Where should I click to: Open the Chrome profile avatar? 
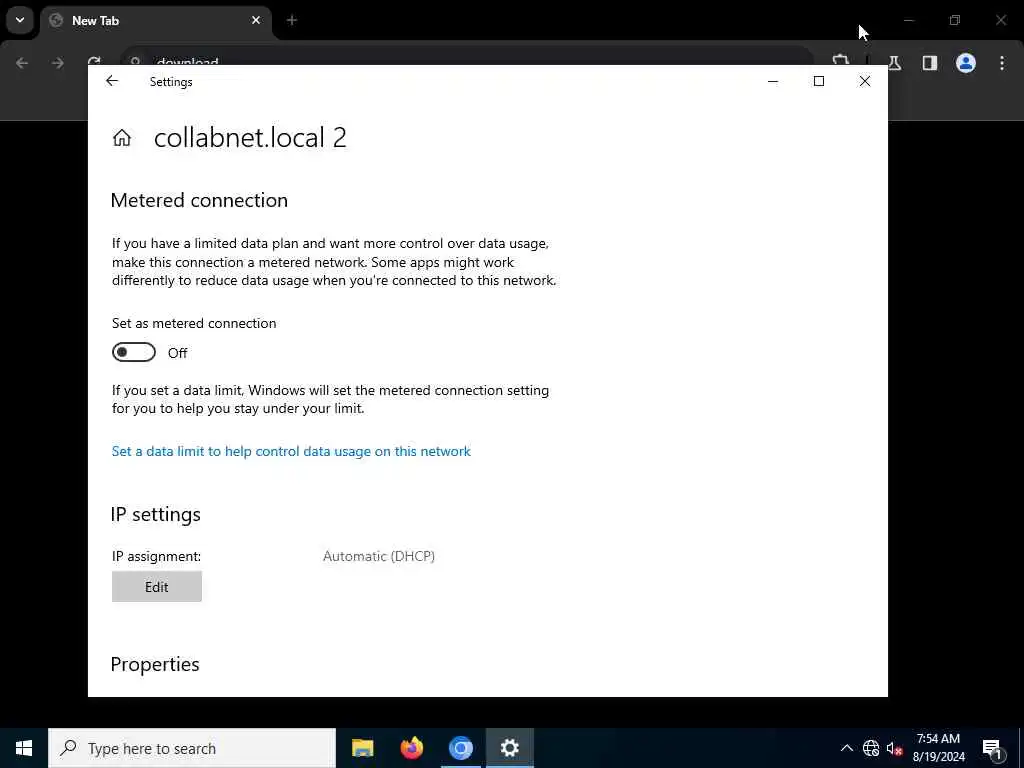point(966,63)
